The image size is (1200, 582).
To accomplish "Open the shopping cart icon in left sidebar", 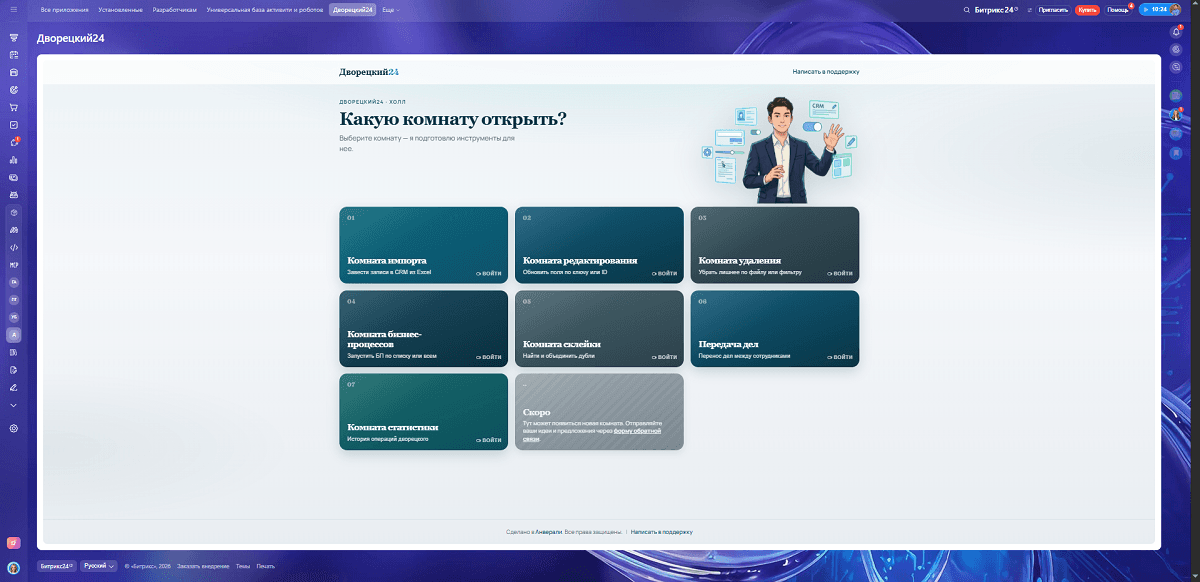I will [x=14, y=107].
